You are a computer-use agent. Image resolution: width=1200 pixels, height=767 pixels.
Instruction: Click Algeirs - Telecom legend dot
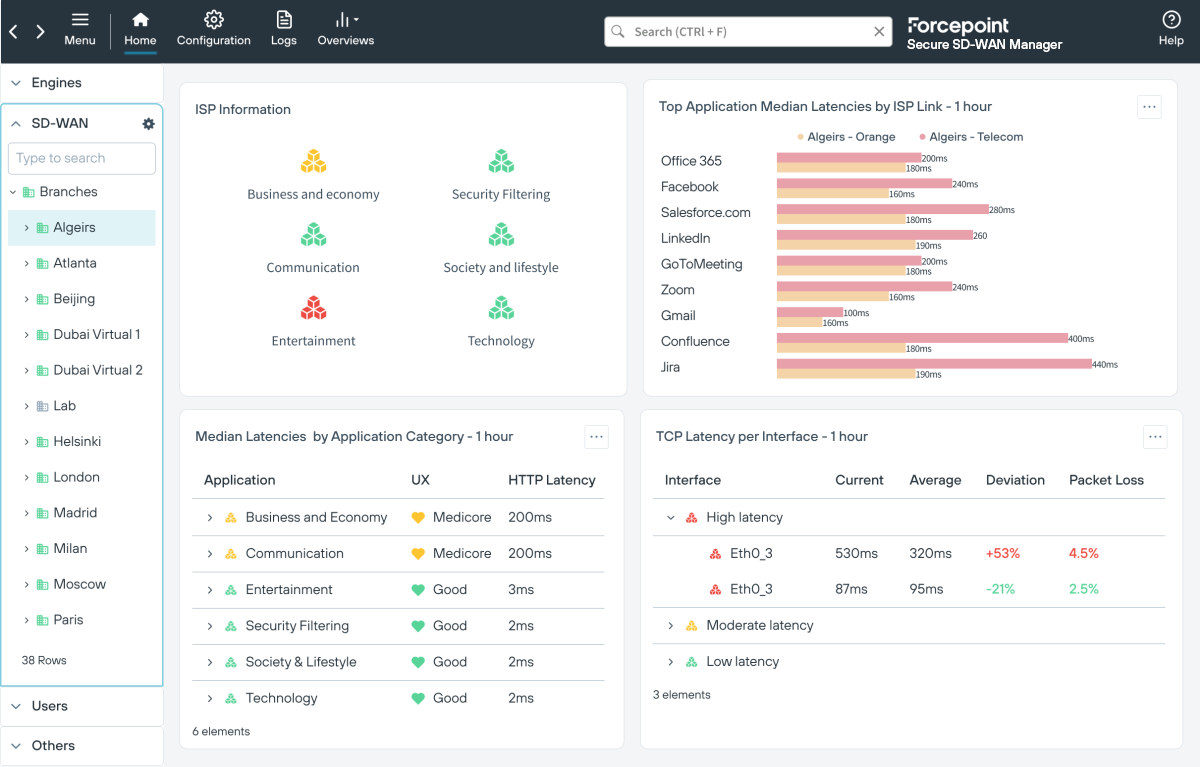click(922, 137)
